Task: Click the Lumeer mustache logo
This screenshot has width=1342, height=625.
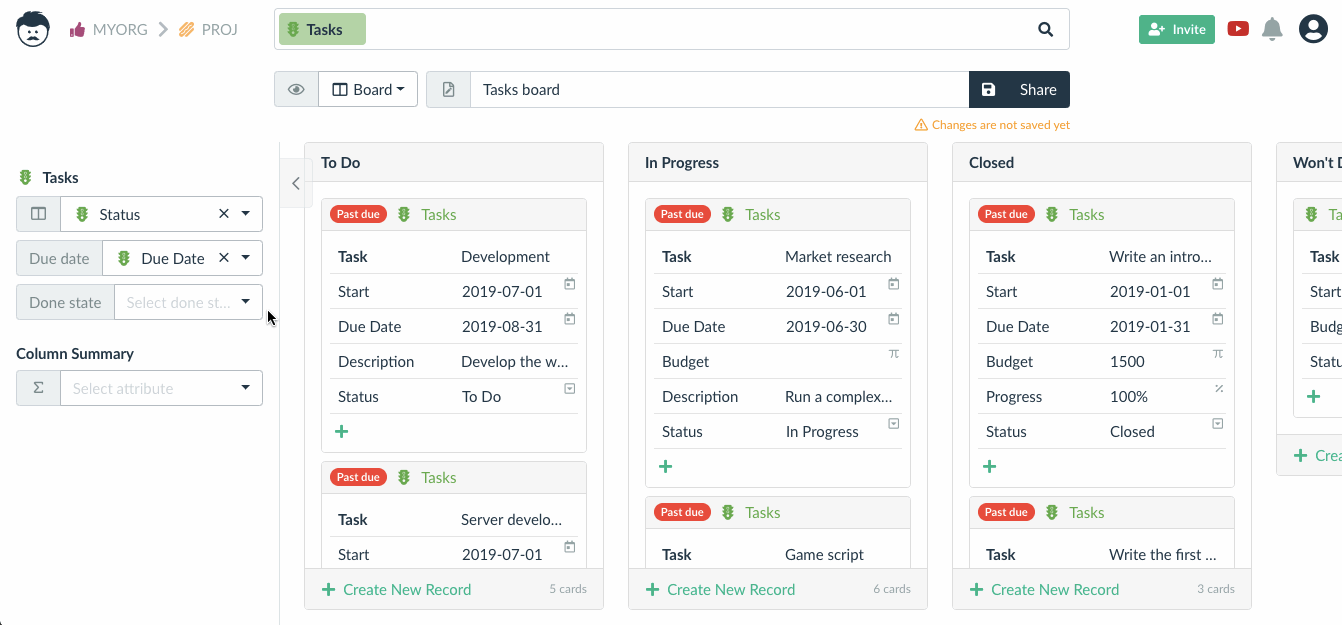Action: pos(33,29)
